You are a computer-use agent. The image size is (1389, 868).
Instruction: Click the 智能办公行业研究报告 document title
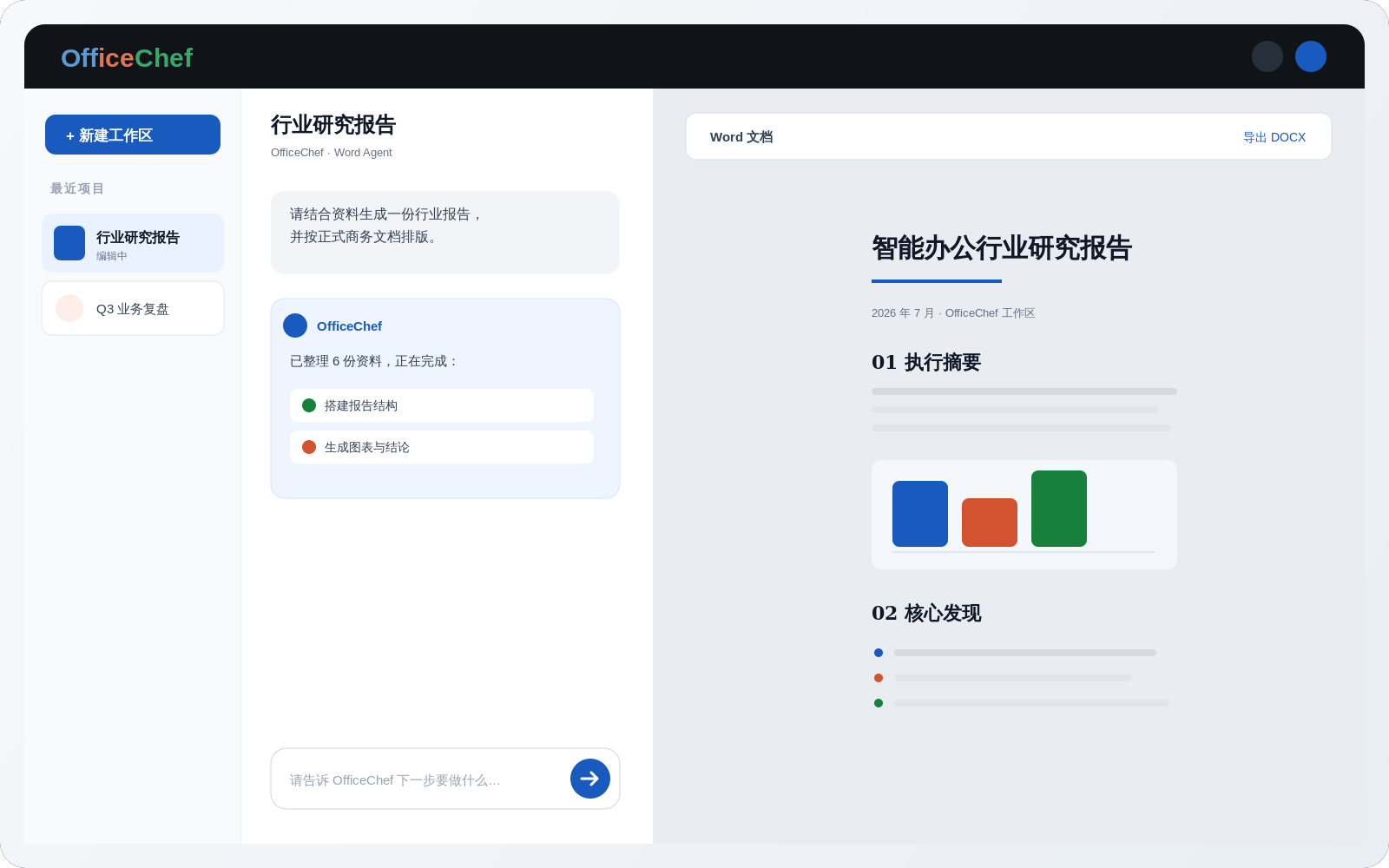(x=1002, y=248)
